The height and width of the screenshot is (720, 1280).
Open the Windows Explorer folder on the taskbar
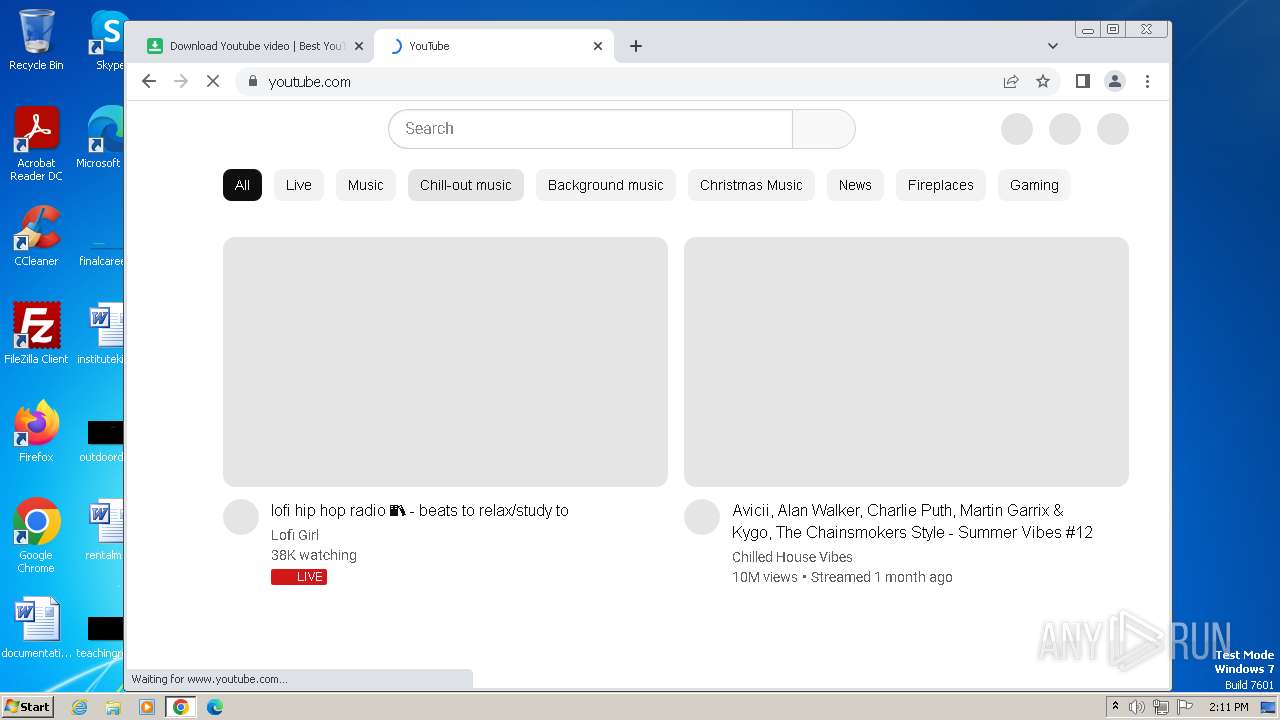coord(113,707)
